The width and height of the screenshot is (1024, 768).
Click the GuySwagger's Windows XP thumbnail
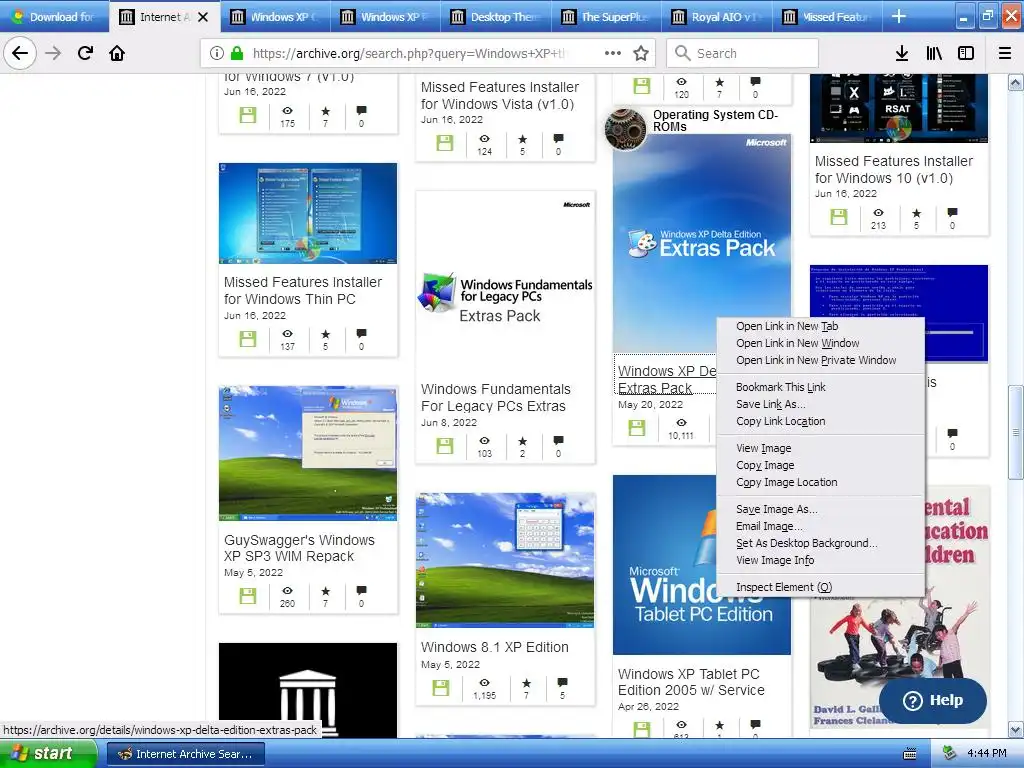[308, 453]
